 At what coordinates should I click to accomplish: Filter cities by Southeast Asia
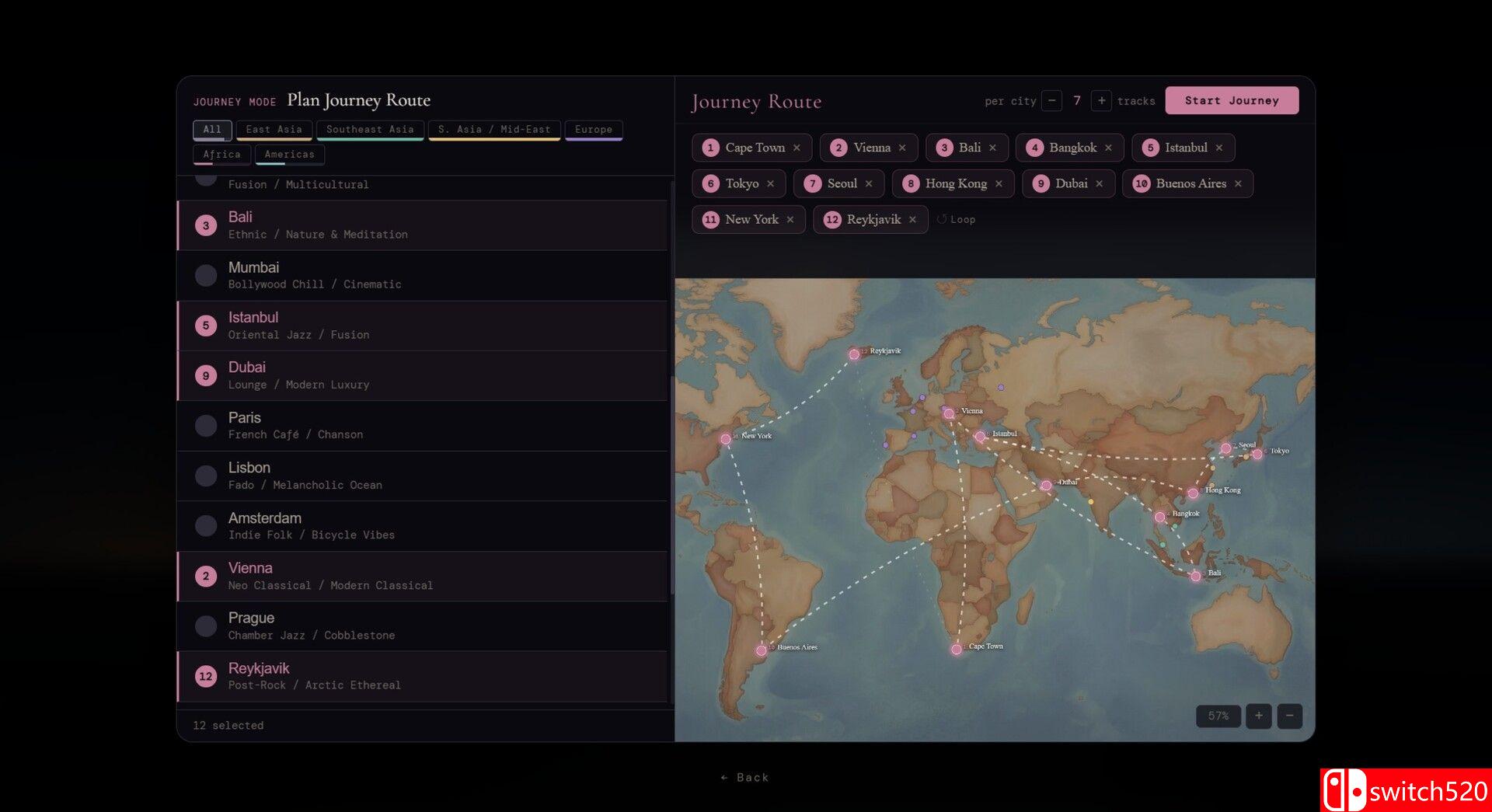pos(370,130)
